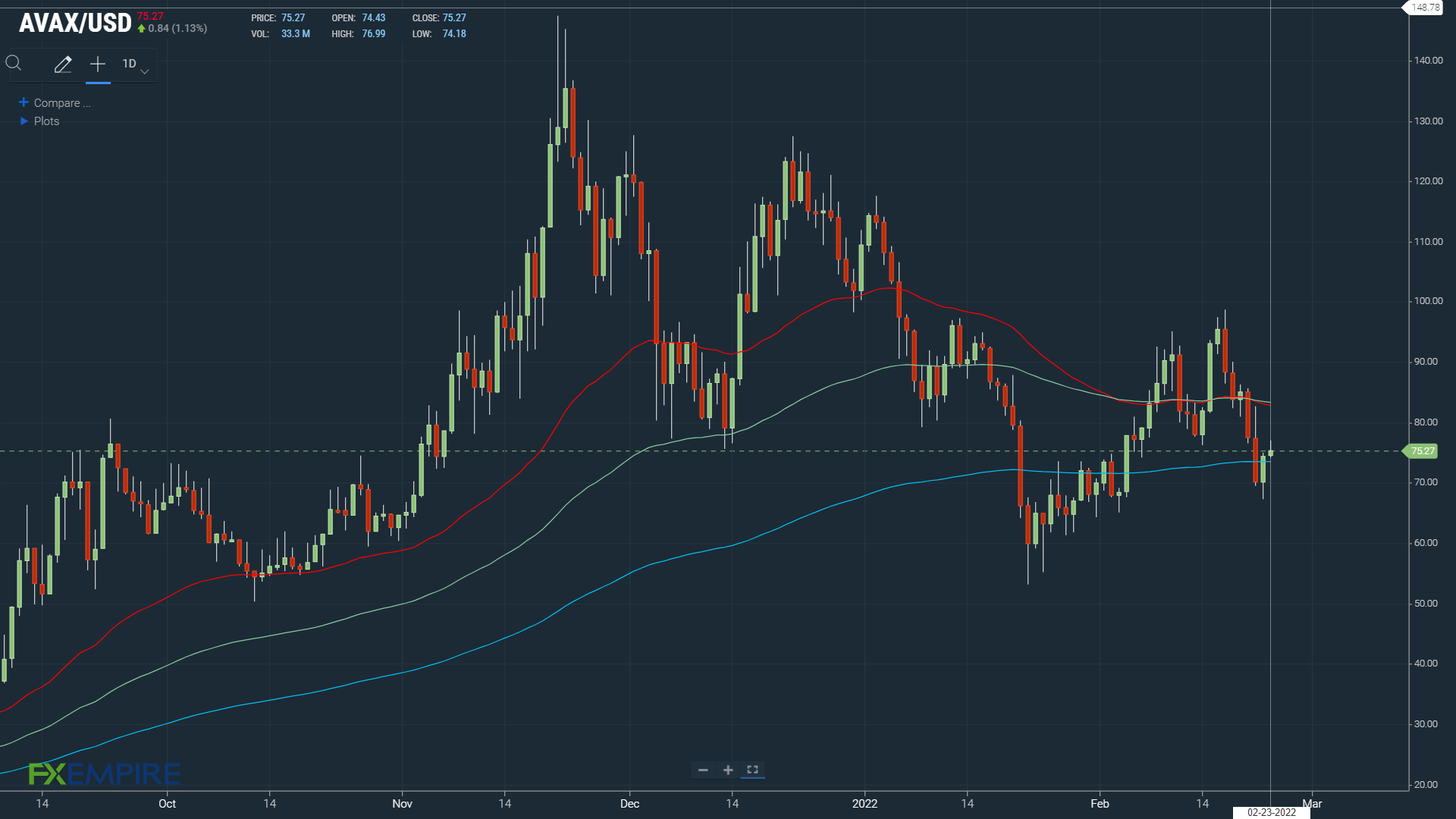Click the LOW 74.18 value

[x=454, y=34]
